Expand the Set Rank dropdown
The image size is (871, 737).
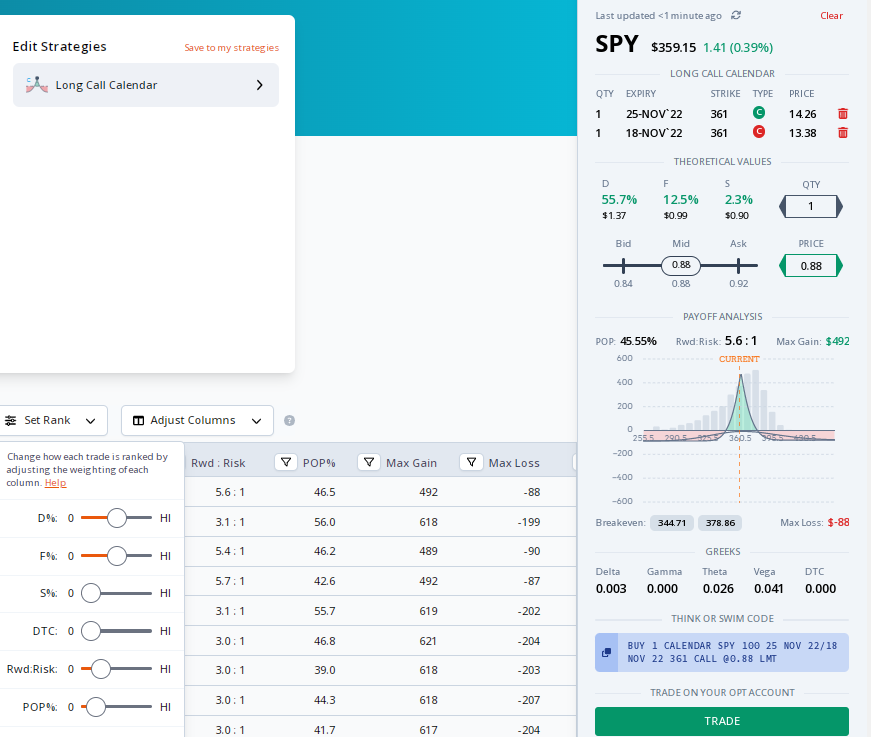[x=91, y=421]
